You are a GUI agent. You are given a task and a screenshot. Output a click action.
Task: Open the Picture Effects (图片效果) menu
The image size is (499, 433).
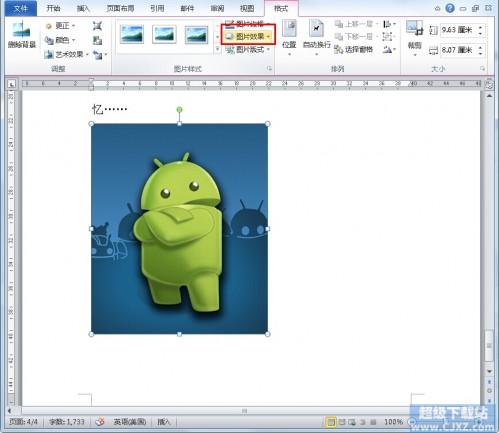point(248,36)
